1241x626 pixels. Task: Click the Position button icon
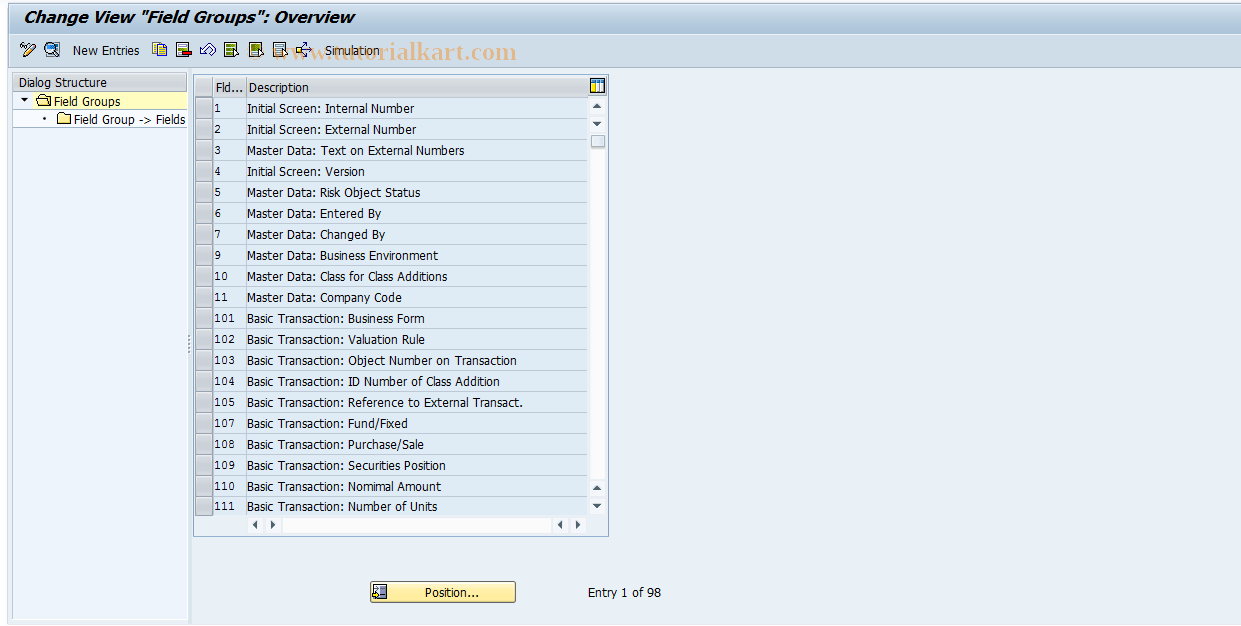tap(379, 592)
